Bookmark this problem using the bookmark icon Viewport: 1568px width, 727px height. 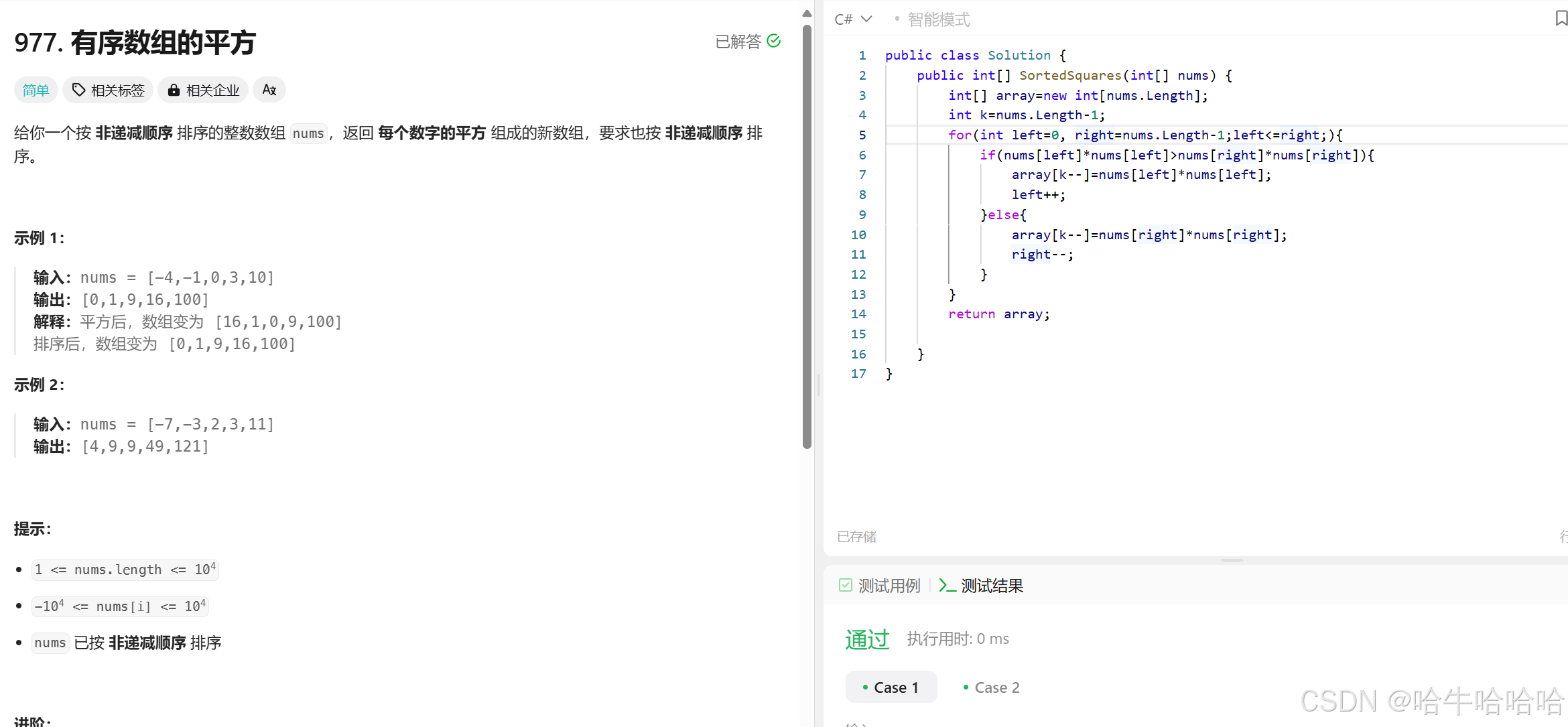(1561, 19)
